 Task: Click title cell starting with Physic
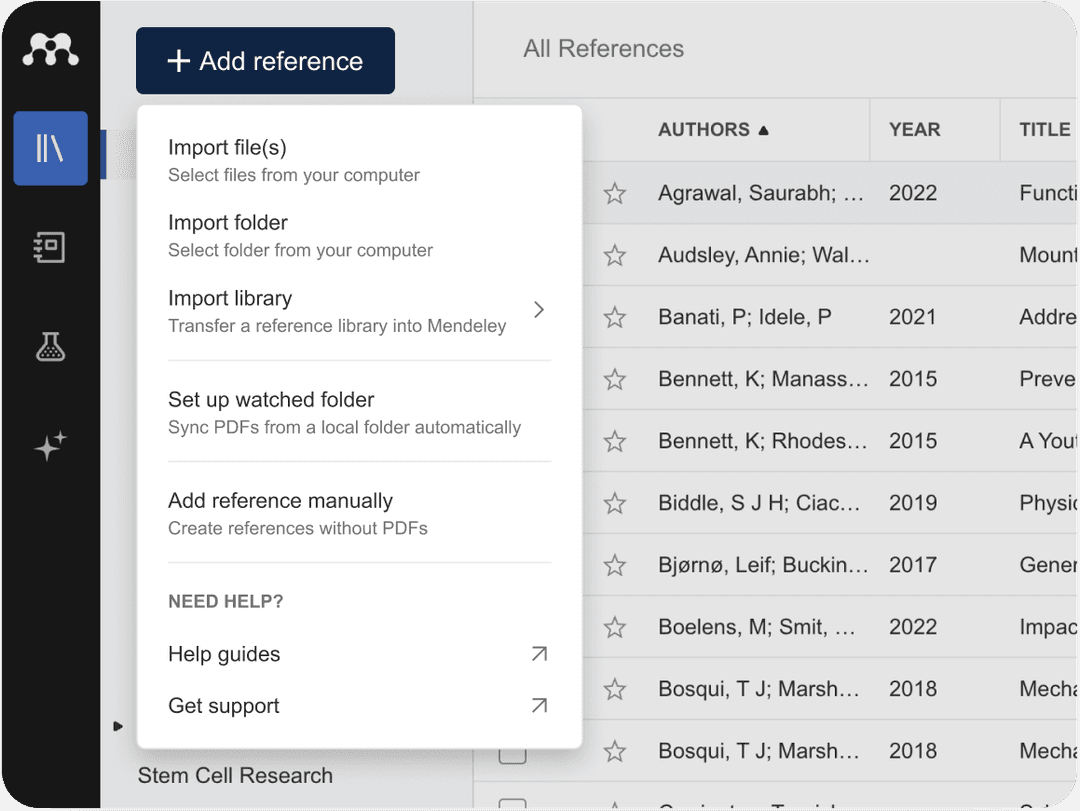(1048, 503)
